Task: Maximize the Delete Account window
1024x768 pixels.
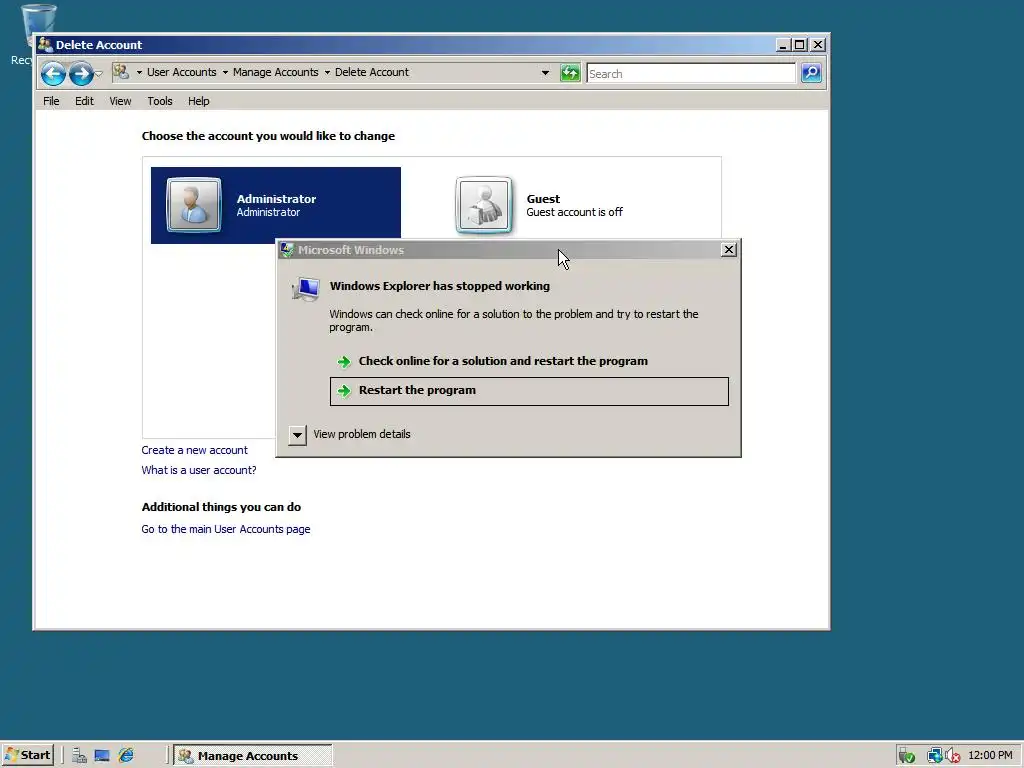Action: pos(799,44)
